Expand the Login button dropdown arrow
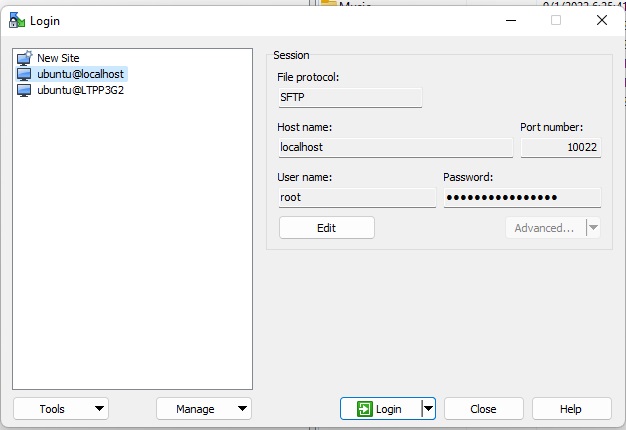The width and height of the screenshot is (626, 430). point(428,408)
